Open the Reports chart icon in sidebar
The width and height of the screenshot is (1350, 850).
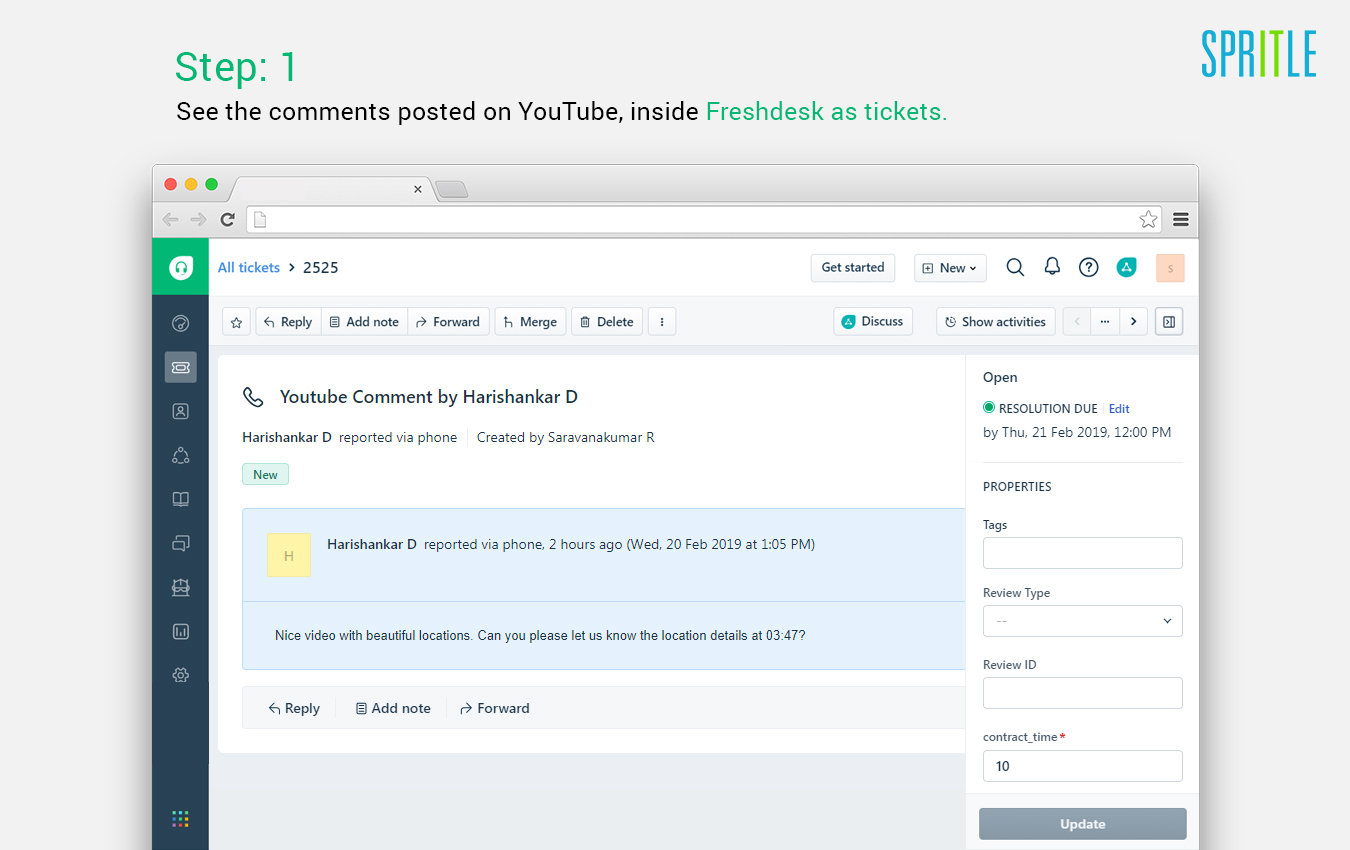pyautogui.click(x=180, y=631)
